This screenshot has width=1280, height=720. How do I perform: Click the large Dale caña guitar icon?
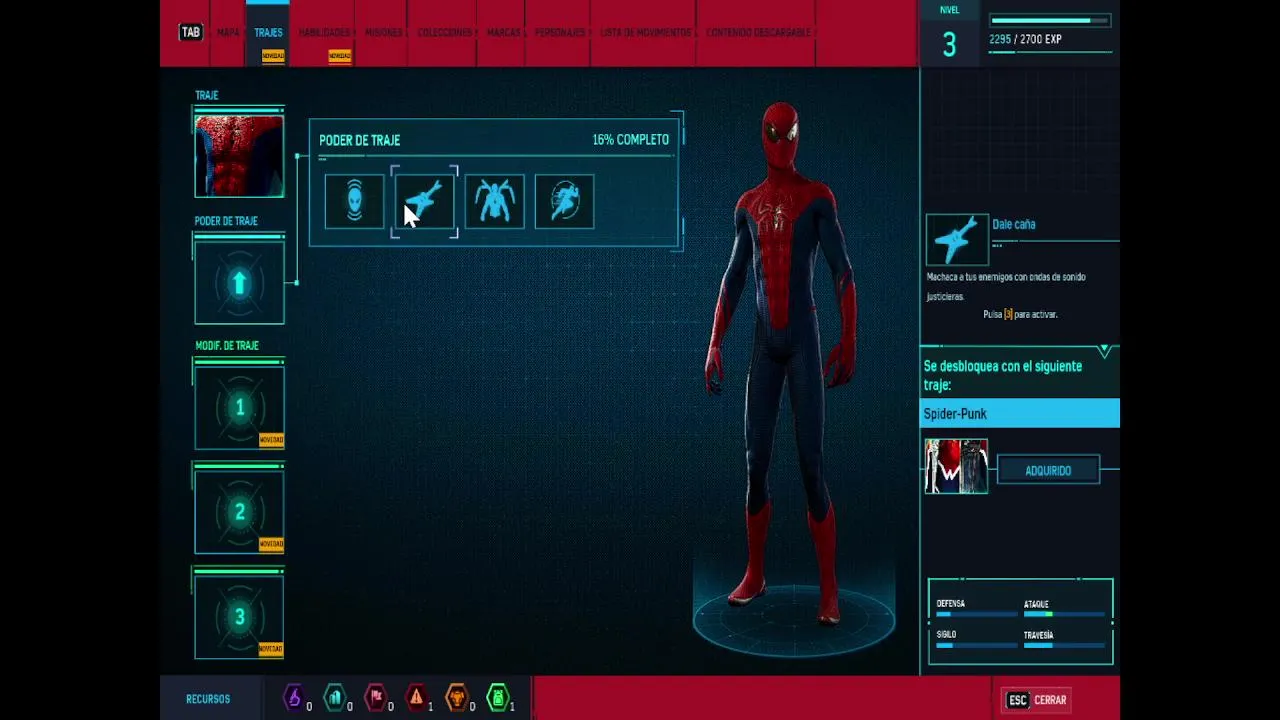[x=957, y=239]
